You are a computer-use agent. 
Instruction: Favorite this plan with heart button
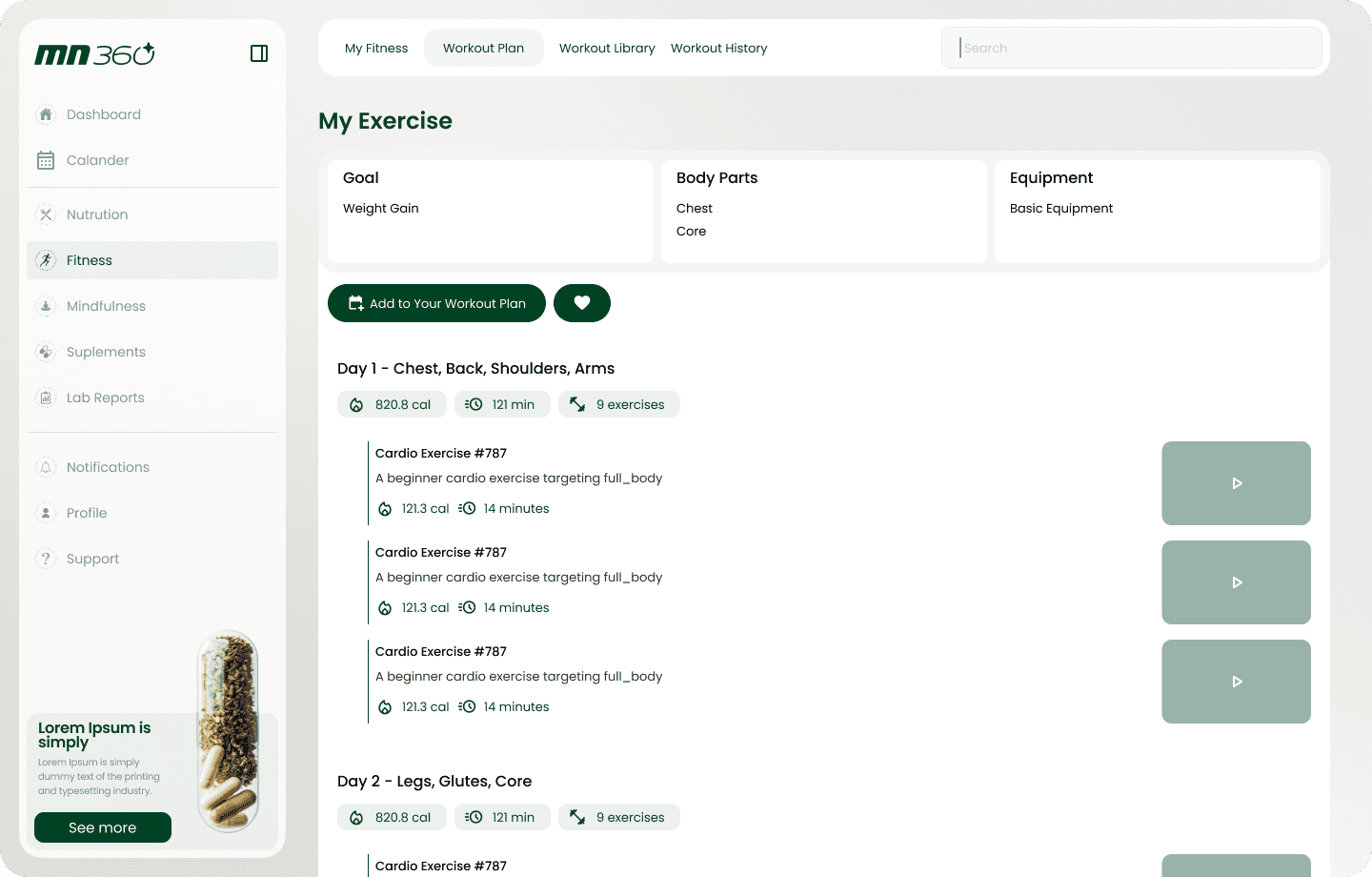(x=582, y=303)
